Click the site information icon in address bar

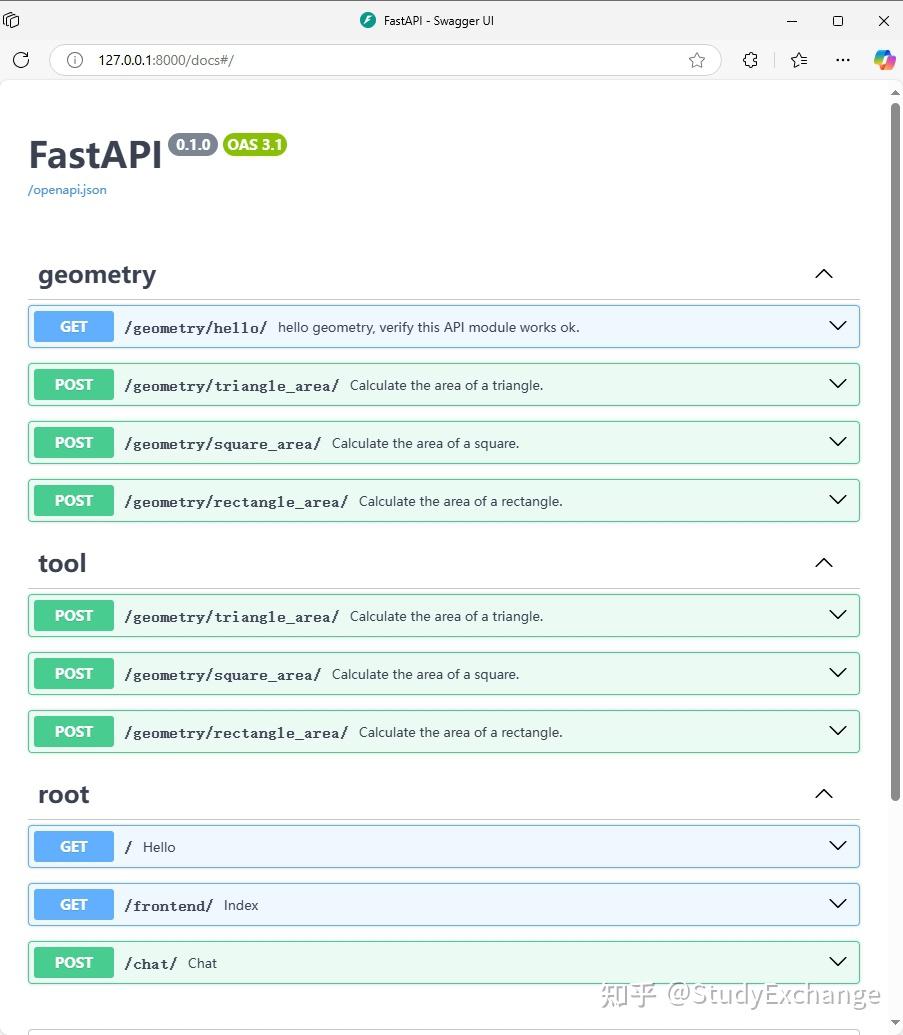(x=74, y=60)
